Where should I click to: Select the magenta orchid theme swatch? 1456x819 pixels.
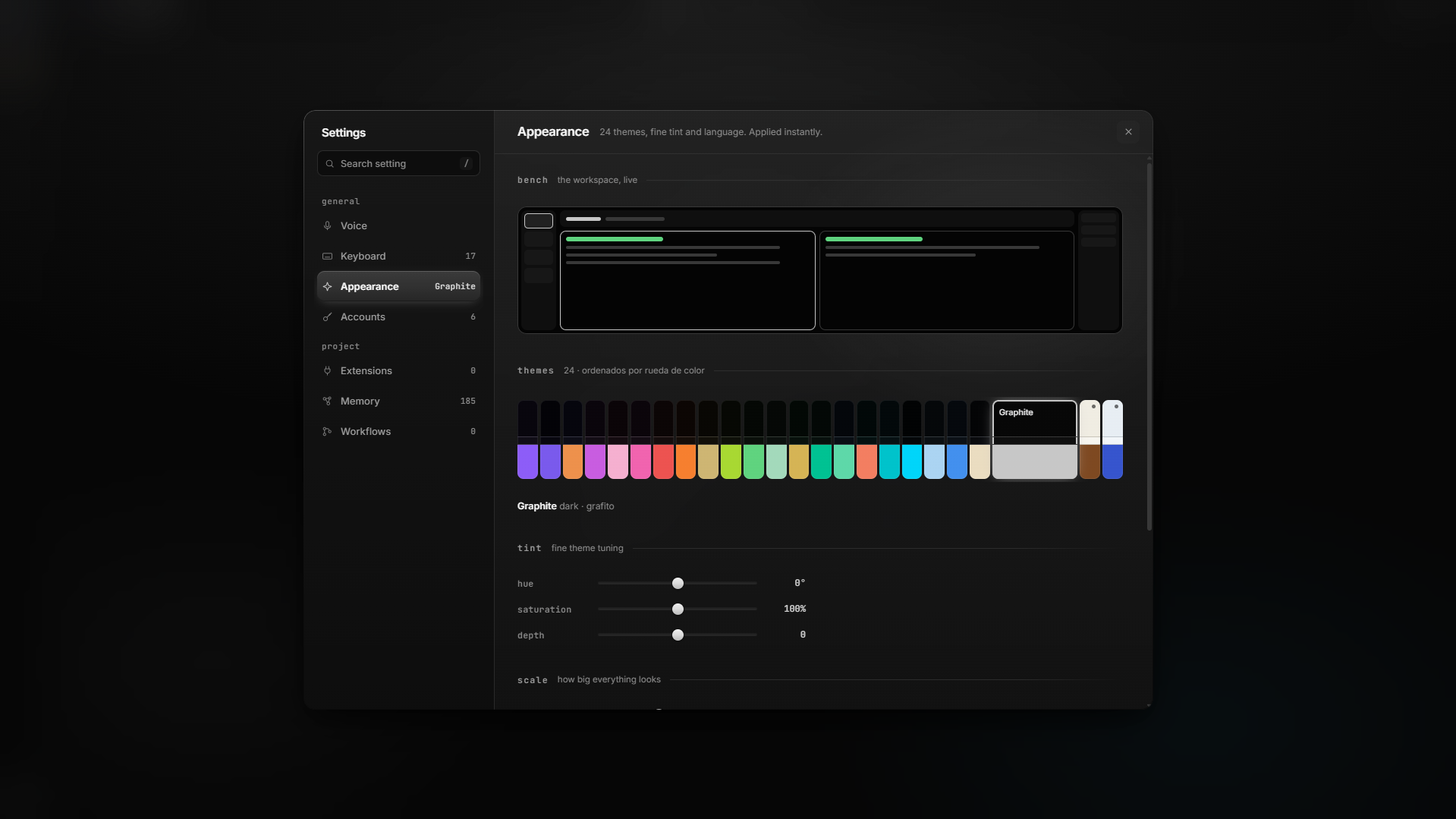(x=595, y=439)
